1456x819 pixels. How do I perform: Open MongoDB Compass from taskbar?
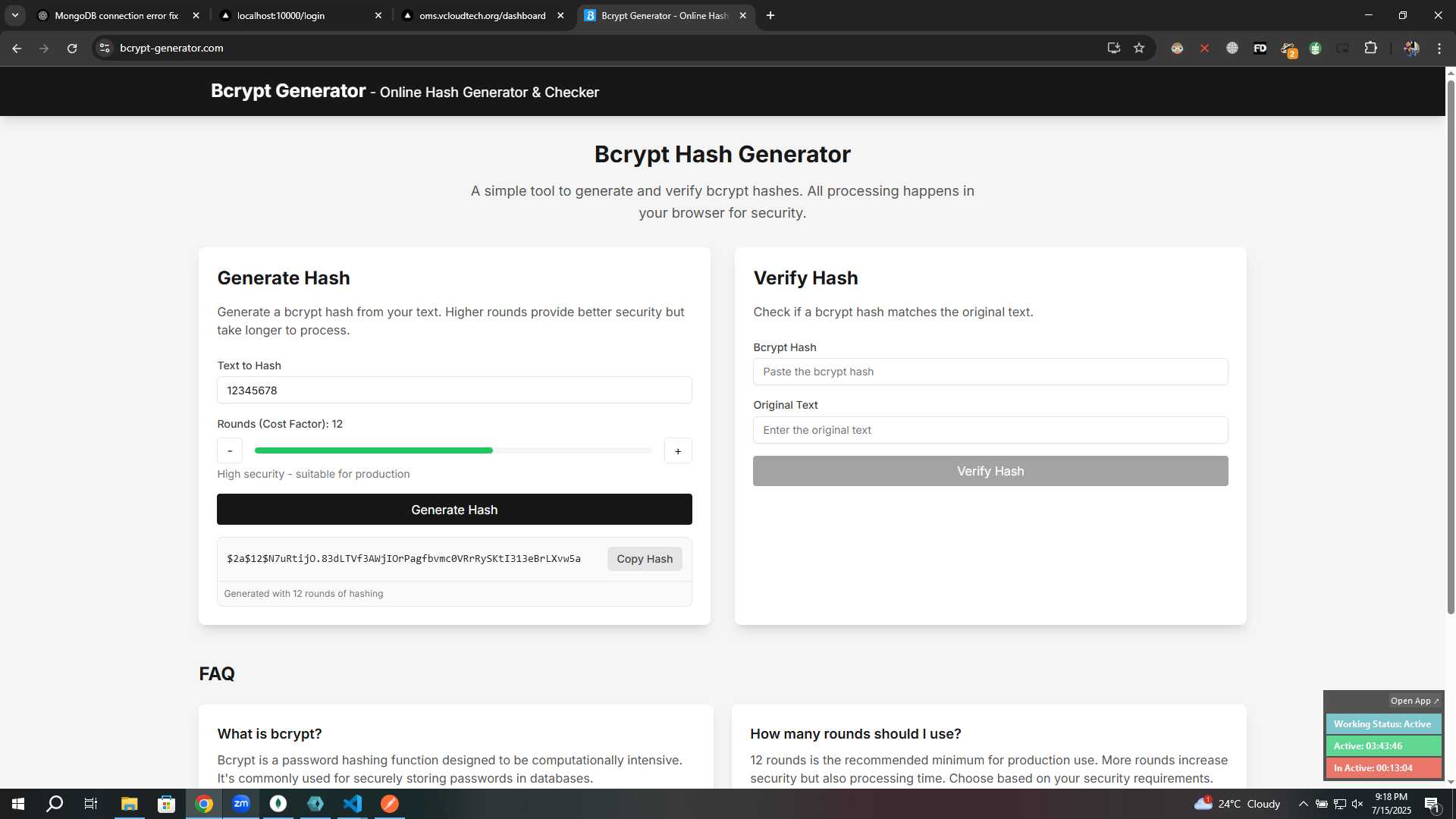coord(278,804)
